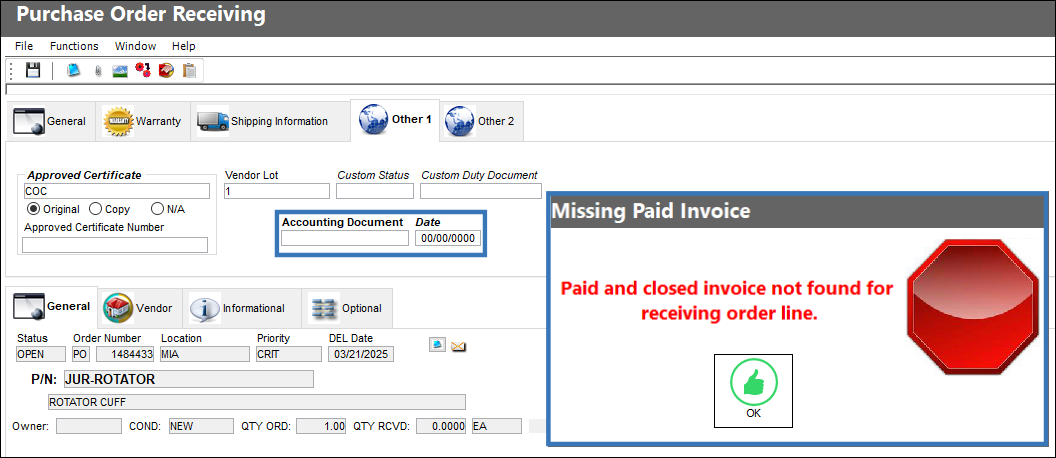Click the red flowers toolbar icon

(x=142, y=70)
